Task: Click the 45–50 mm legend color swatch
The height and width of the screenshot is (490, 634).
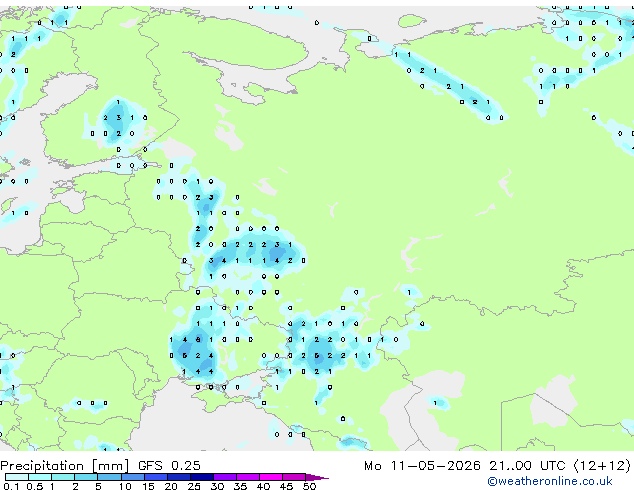Action: [x=294, y=477]
